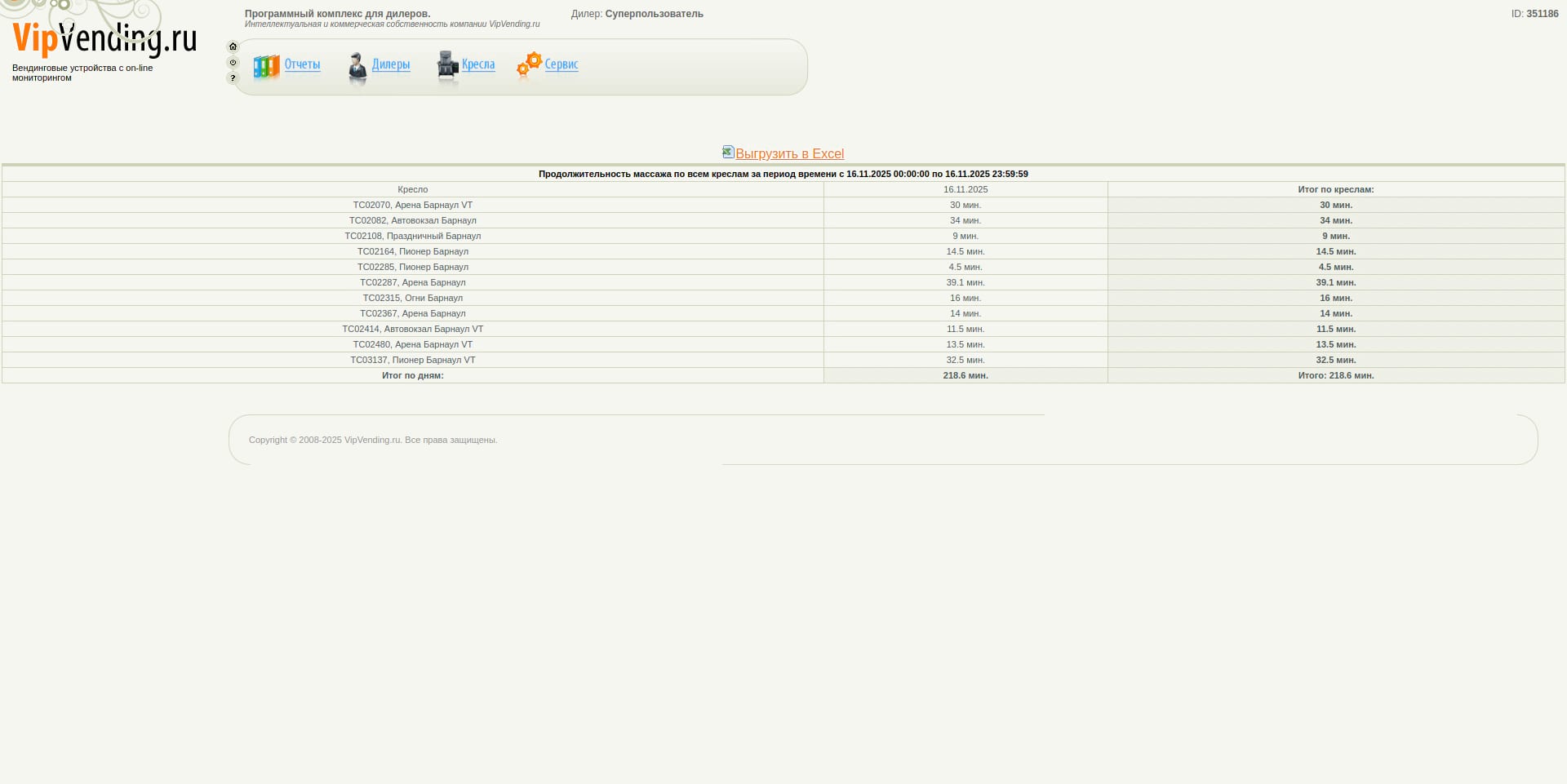The width and height of the screenshot is (1567, 784).
Task: Click the massage chair icon
Action: 447,66
